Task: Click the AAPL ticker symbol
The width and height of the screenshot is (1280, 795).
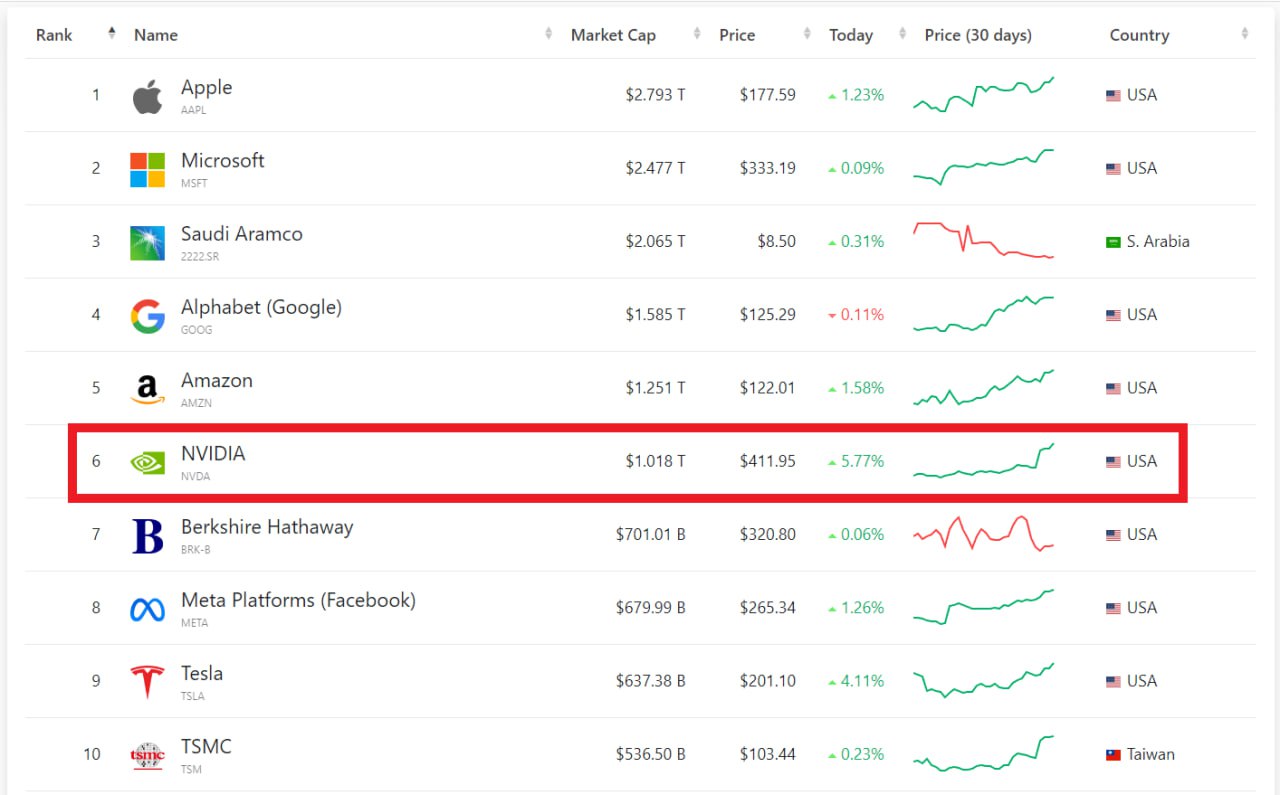Action: click(x=194, y=110)
